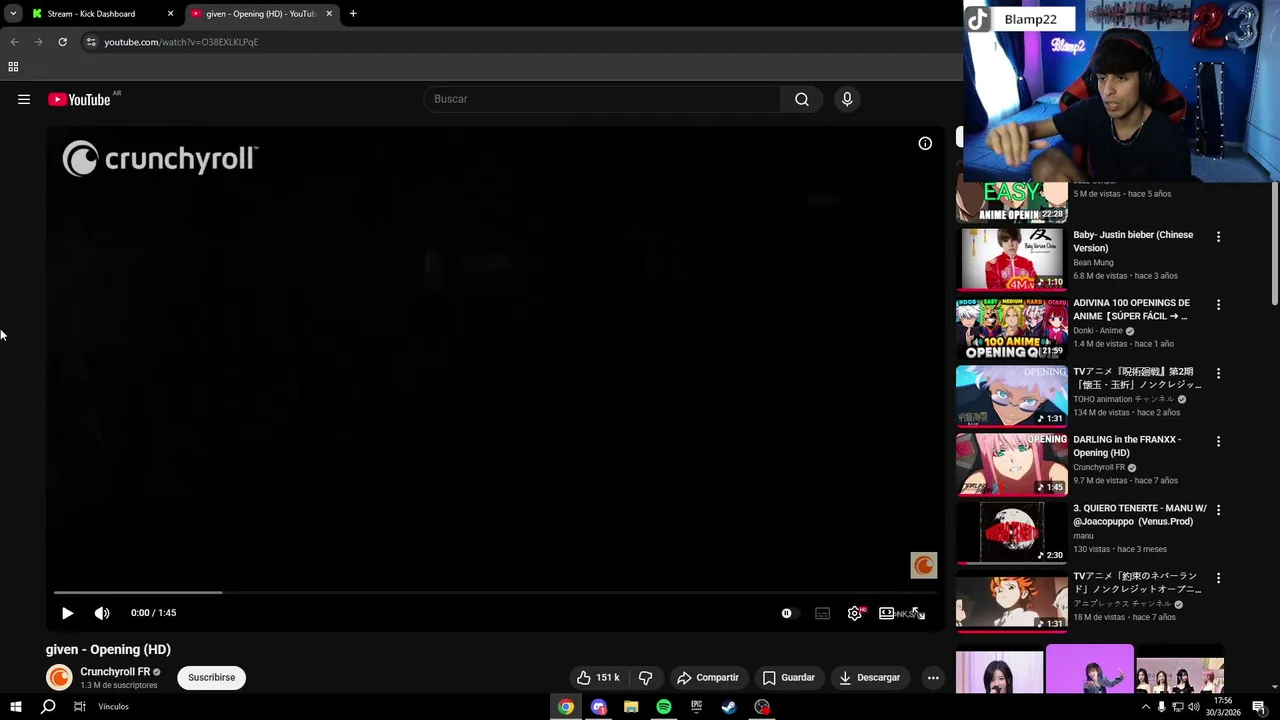Open DARLING in the FRANXX video title
Viewport: 1280px width, 720px height.
pyautogui.click(x=1127, y=446)
